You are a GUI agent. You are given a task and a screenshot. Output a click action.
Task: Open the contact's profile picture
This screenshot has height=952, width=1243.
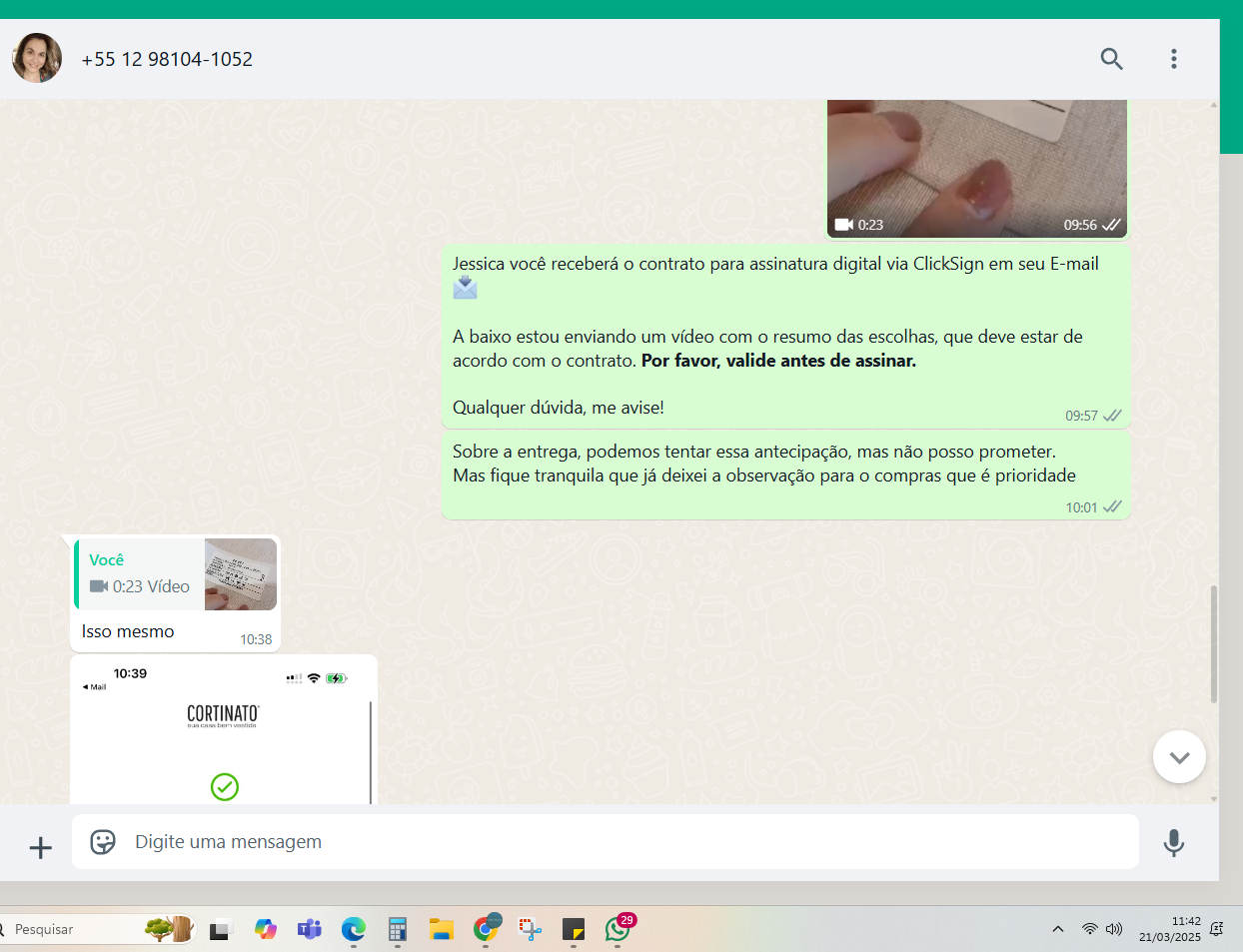[37, 58]
